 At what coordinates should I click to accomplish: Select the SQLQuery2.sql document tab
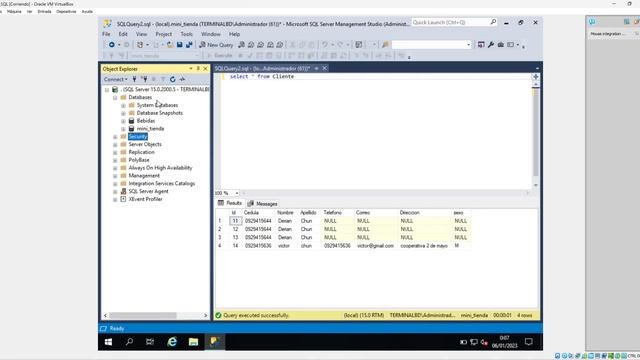pyautogui.click(x=262, y=69)
